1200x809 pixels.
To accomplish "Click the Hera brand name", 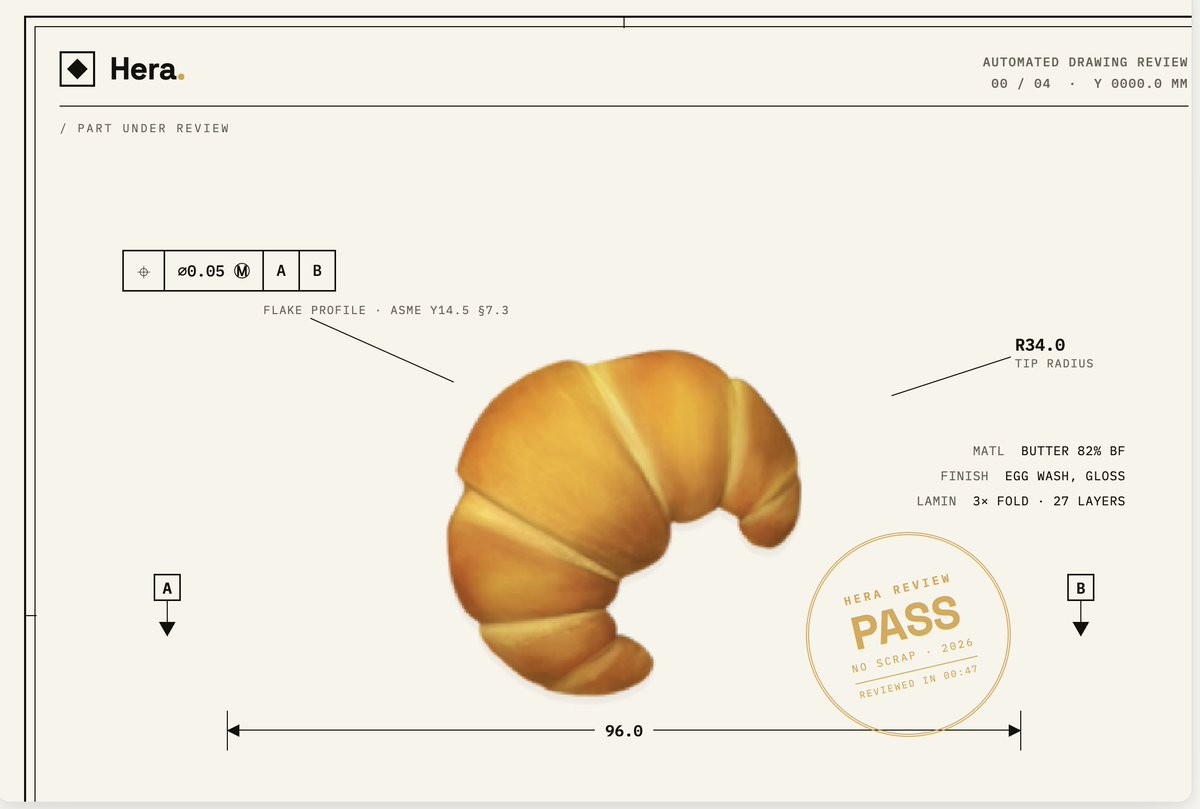I will click(147, 70).
